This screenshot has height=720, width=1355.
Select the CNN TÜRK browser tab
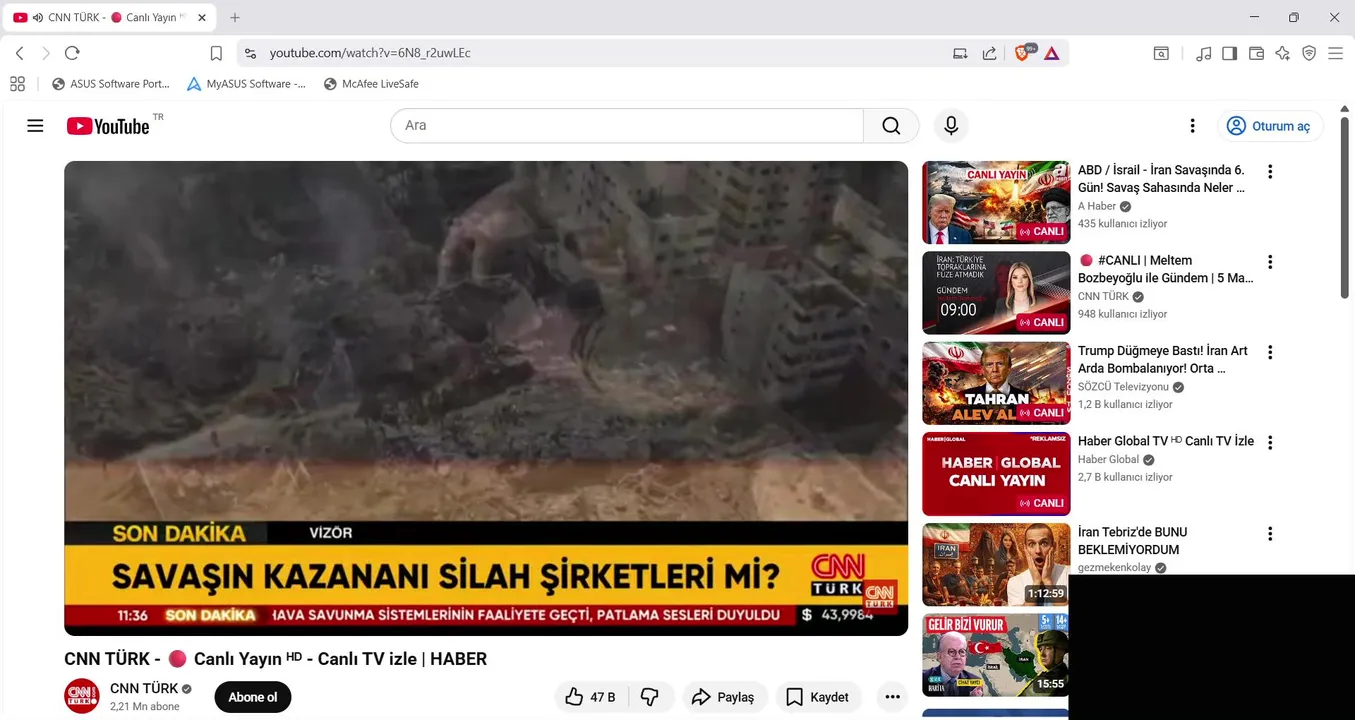(108, 18)
